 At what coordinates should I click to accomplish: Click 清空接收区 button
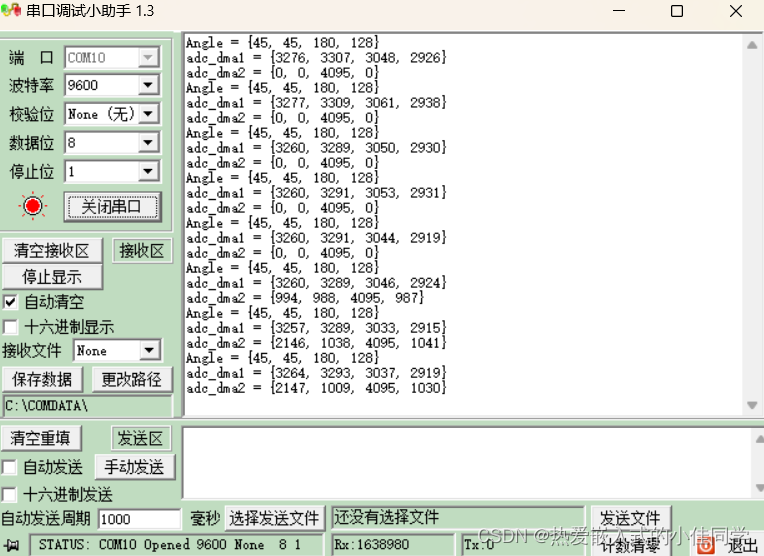[52, 250]
